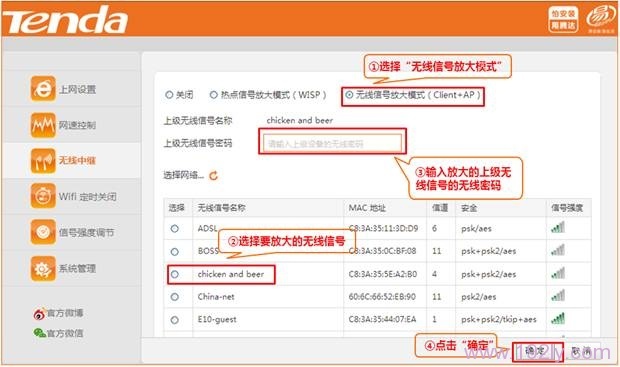620x367 pixels.
Task: Open 上网设置 globe icon in sidebar
Action: (43, 89)
